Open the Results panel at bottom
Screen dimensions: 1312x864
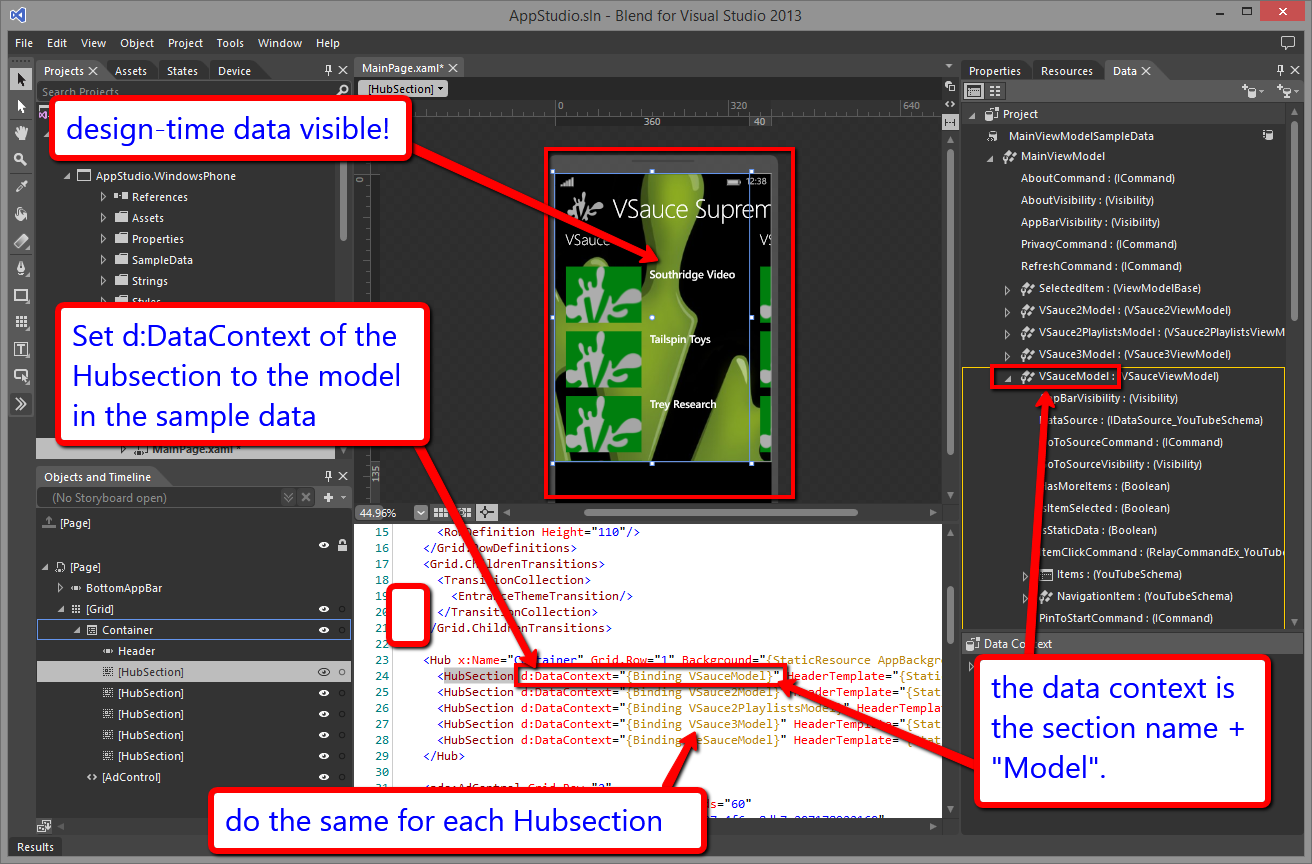pyautogui.click(x=35, y=847)
